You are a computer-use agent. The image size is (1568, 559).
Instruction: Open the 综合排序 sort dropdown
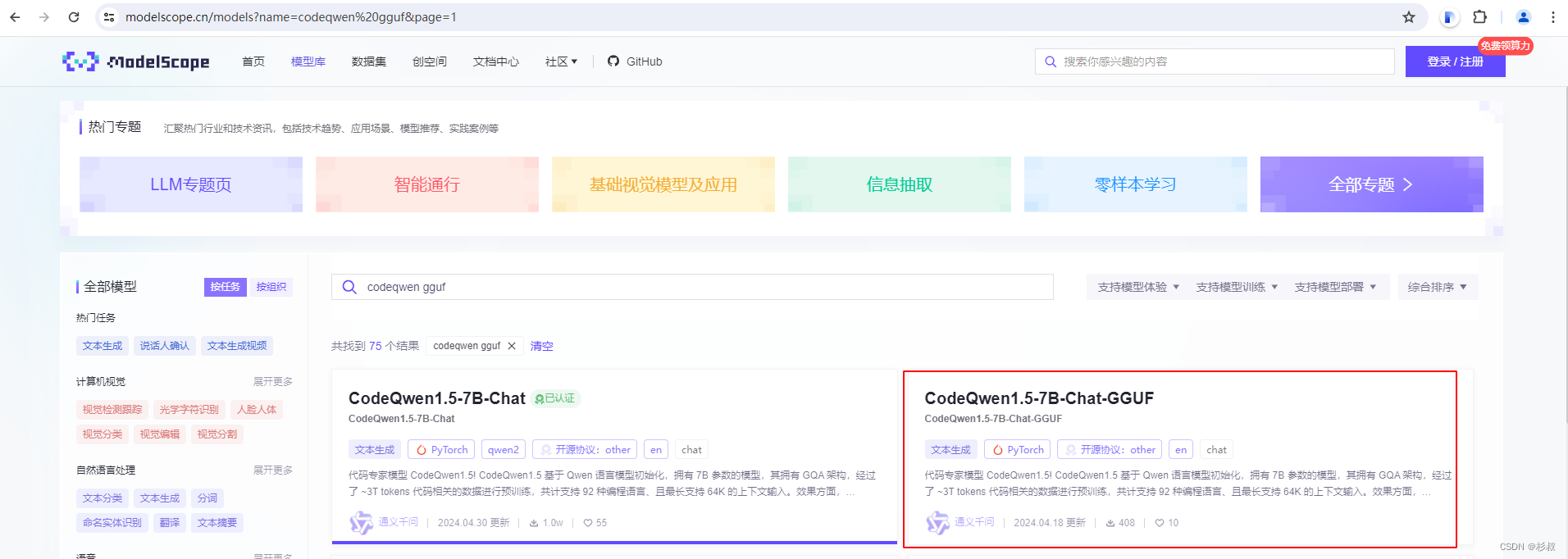[1438, 287]
